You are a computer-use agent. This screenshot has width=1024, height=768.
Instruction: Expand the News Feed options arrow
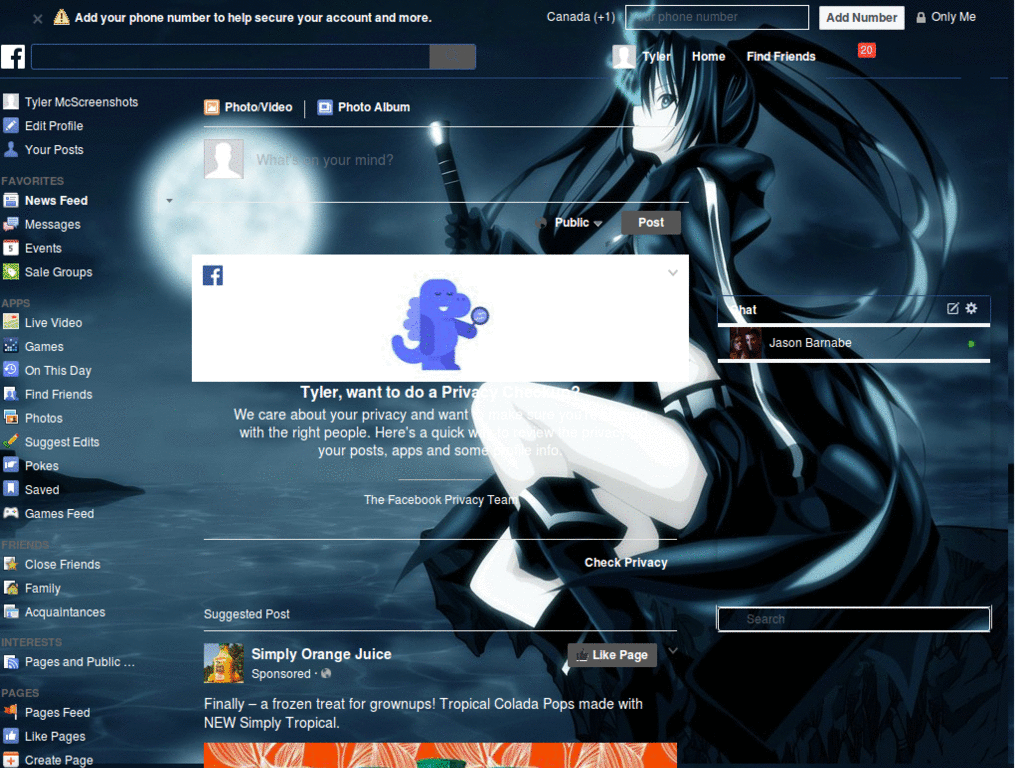coord(169,200)
